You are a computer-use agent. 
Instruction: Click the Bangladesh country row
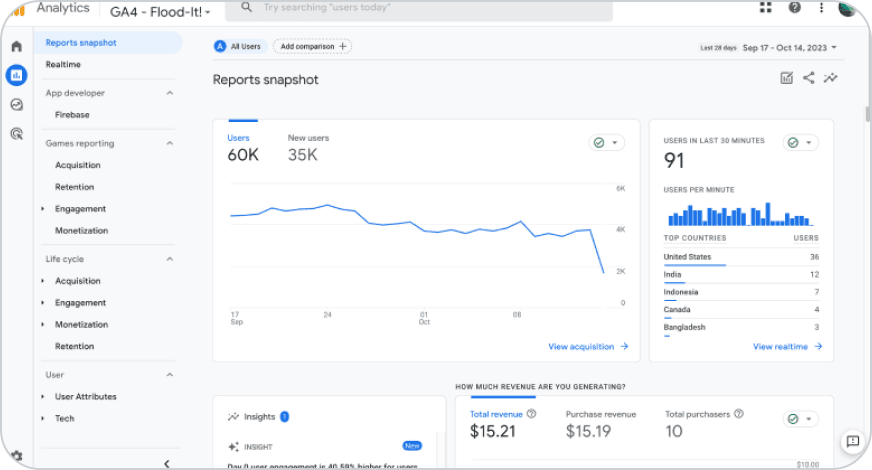741,329
